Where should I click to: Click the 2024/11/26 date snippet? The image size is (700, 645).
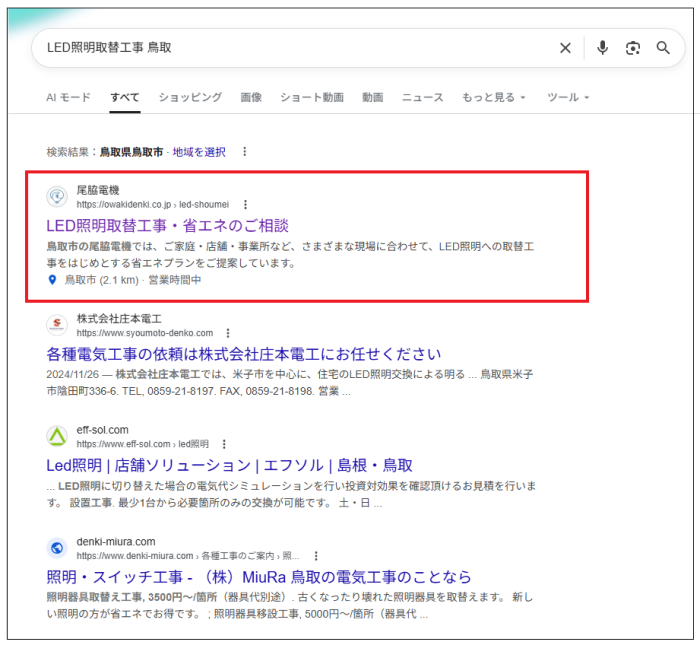[x=72, y=374]
